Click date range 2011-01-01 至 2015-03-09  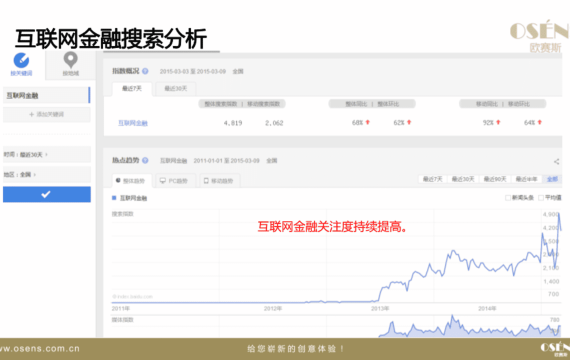pos(226,160)
